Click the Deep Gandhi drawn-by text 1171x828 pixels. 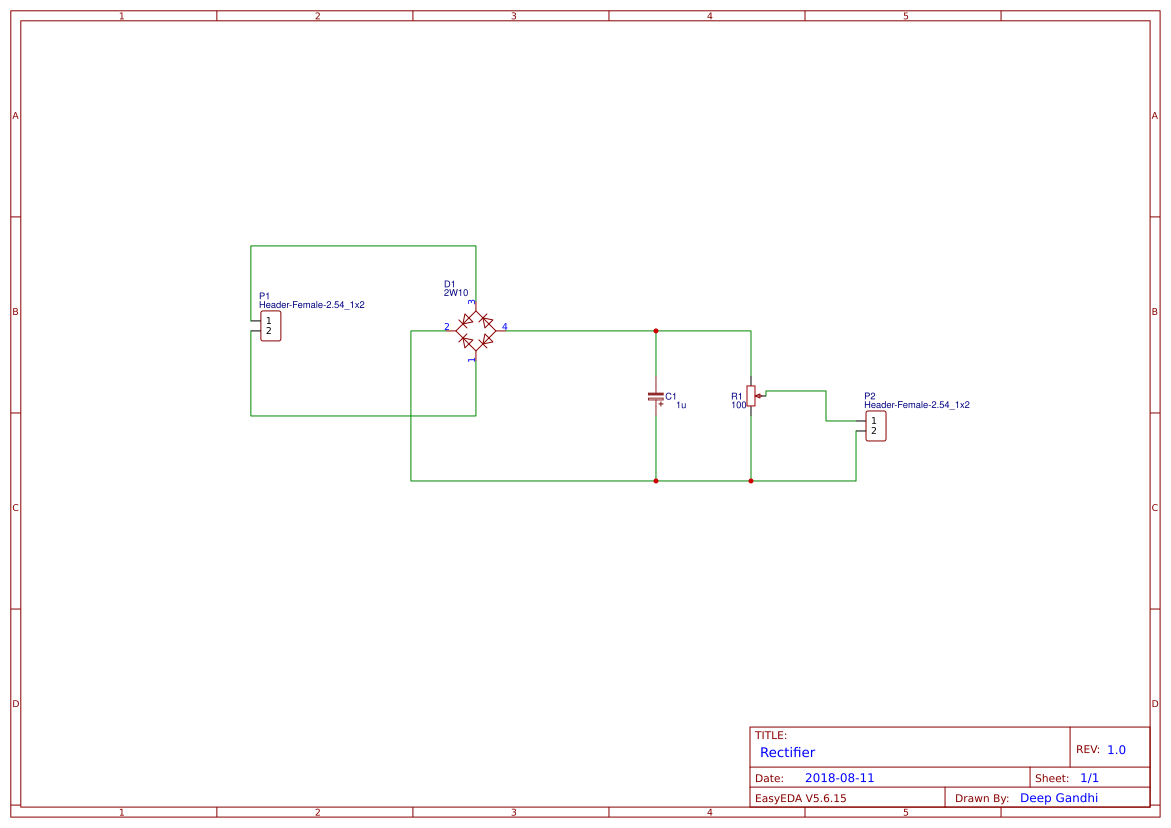[x=1059, y=797]
